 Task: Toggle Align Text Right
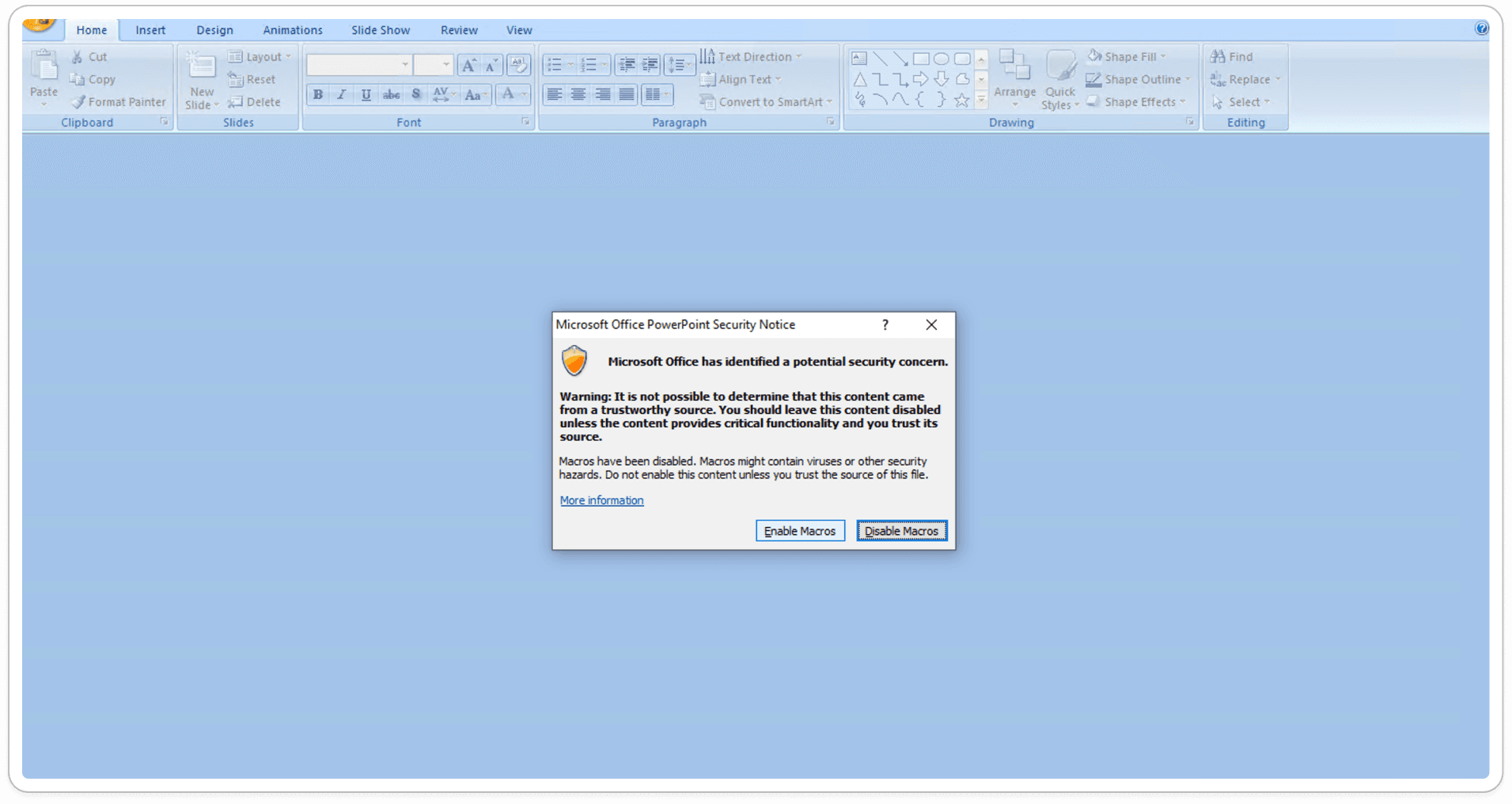point(603,95)
